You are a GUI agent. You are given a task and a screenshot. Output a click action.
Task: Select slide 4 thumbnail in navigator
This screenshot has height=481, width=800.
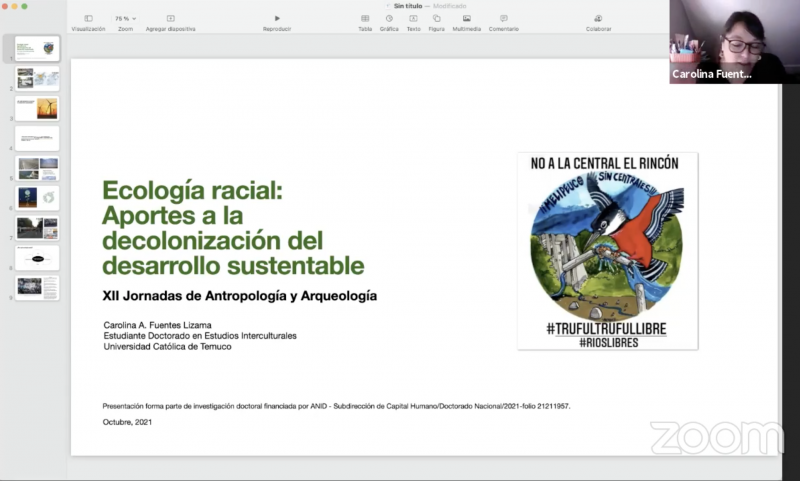tap(37, 138)
